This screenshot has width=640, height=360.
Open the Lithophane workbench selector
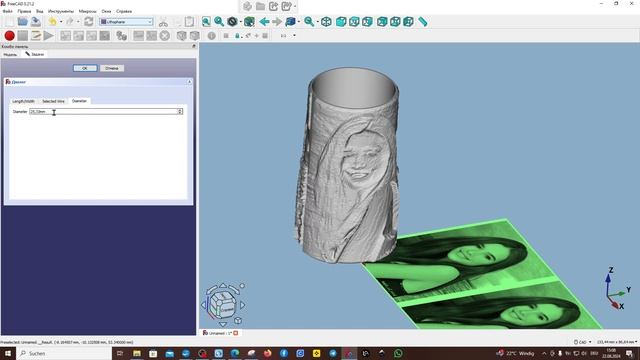coord(126,22)
